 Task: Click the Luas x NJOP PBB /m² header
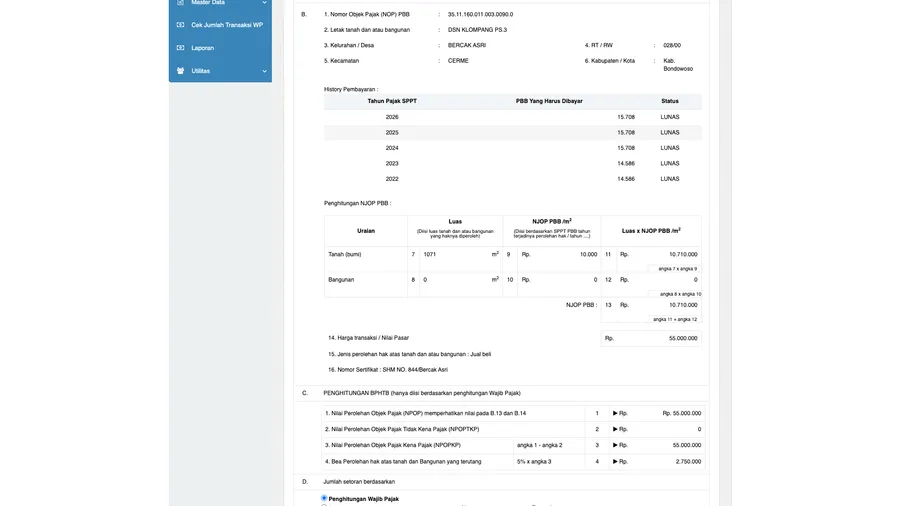coord(651,231)
